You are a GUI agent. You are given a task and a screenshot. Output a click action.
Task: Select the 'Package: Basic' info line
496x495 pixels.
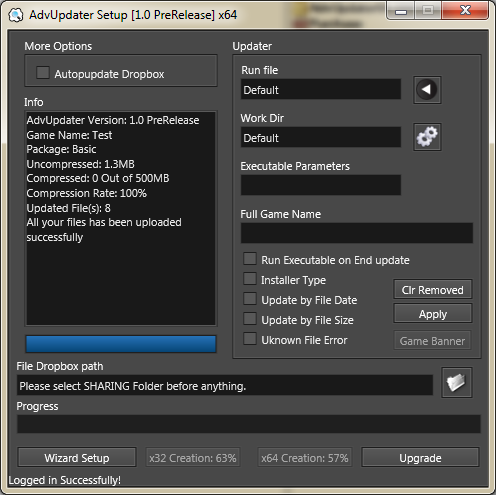click(x=62, y=149)
